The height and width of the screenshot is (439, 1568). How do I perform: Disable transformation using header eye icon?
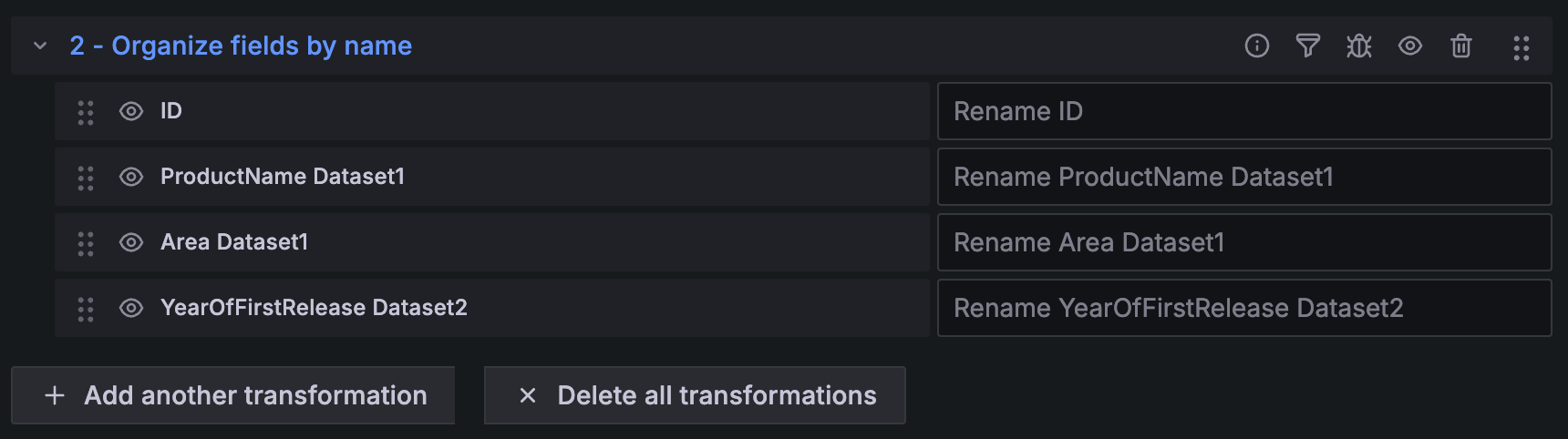(1409, 46)
